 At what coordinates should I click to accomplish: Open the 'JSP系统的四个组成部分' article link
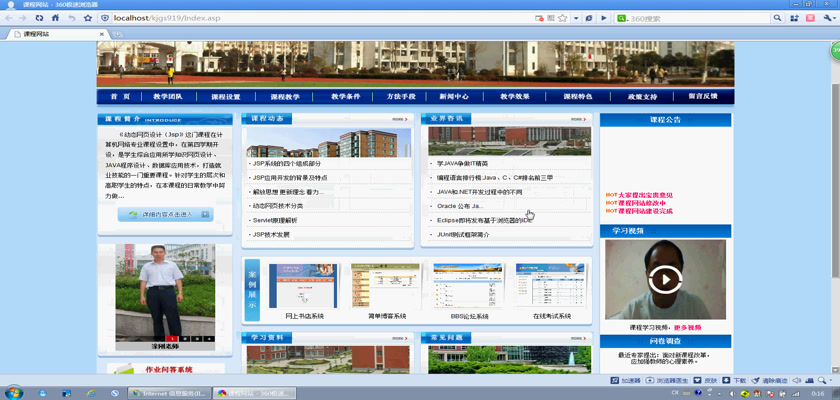pyautogui.click(x=287, y=163)
